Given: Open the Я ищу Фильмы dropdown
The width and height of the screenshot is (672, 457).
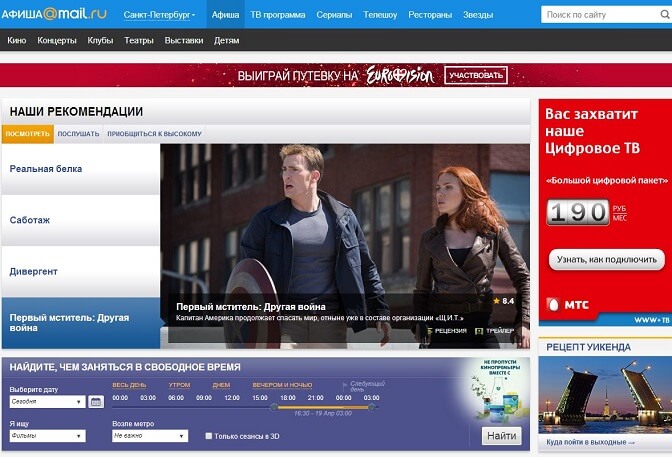Looking at the screenshot, I should click(x=48, y=436).
